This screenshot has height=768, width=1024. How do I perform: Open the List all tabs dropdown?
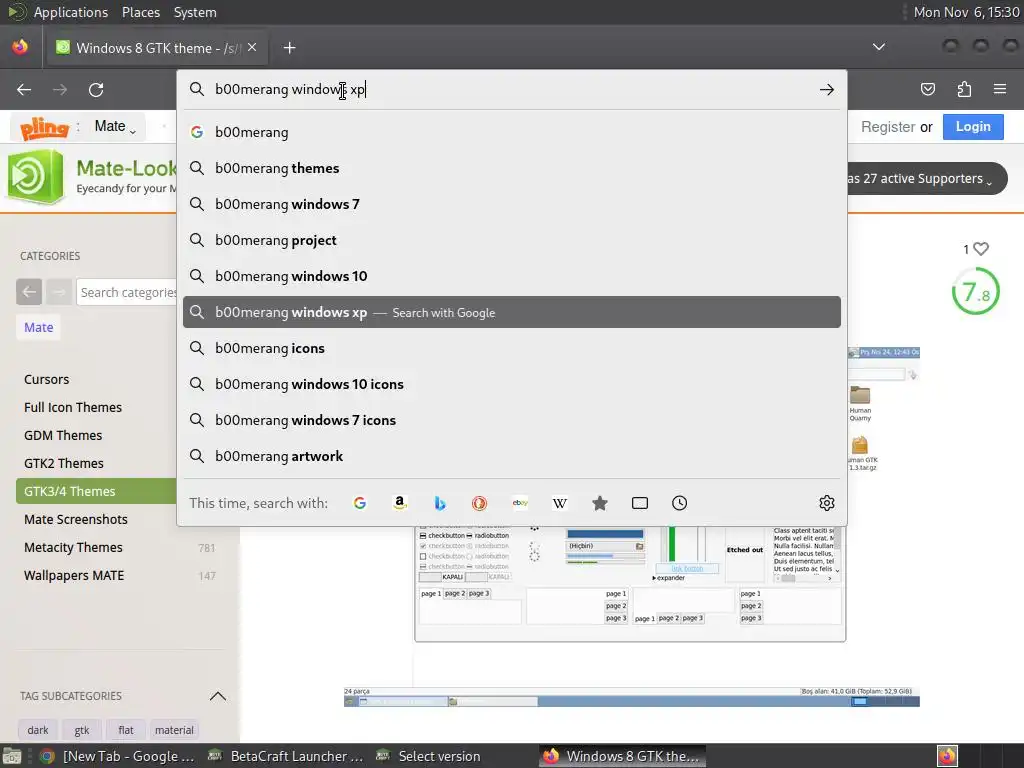pyautogui.click(x=879, y=47)
